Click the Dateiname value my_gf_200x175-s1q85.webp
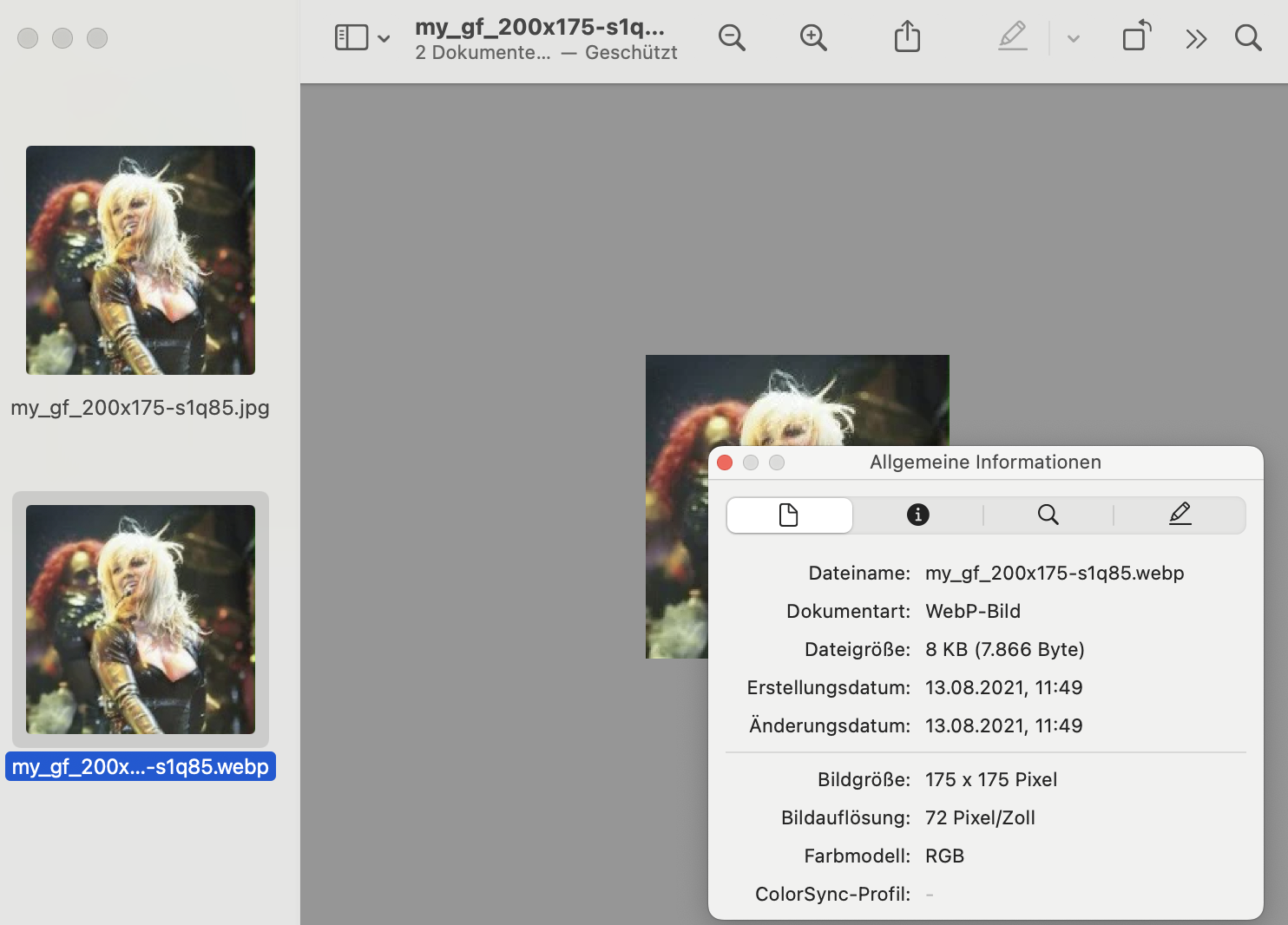Image resolution: width=1288 pixels, height=925 pixels. 1055,573
